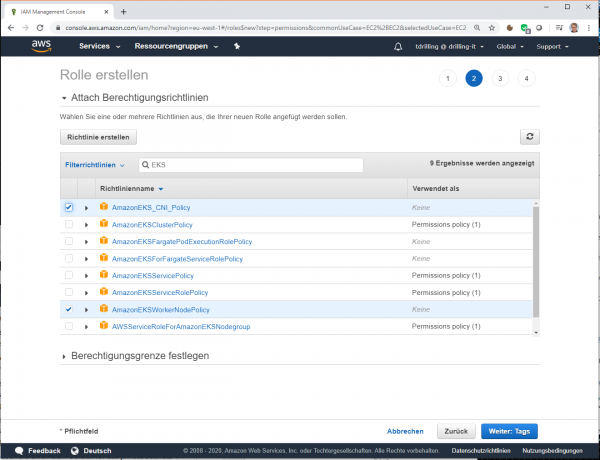Click the globe language icon in footer
The image size is (600, 460).
(x=75, y=450)
